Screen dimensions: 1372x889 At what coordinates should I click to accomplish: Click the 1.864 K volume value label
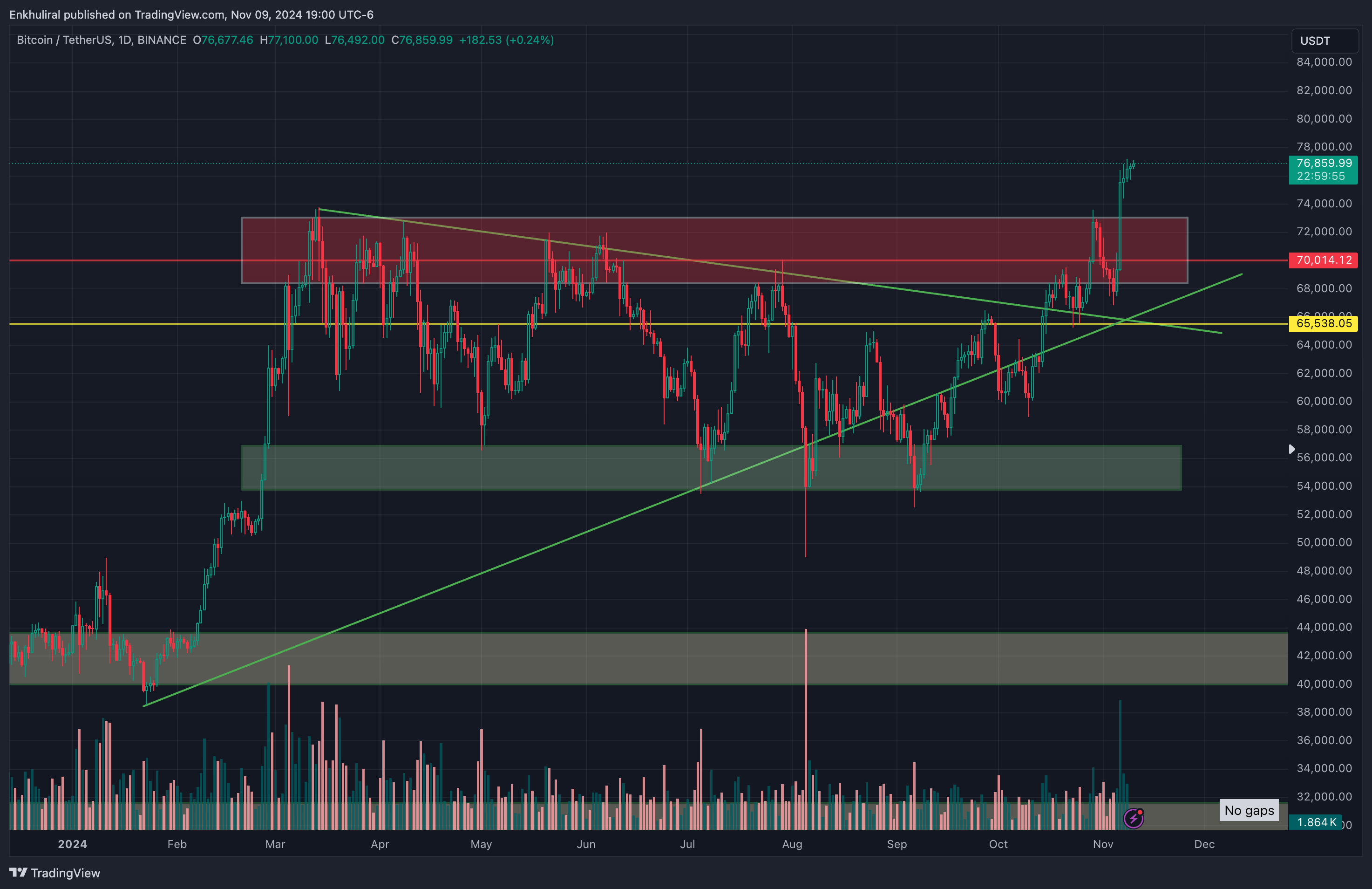pyautogui.click(x=1316, y=822)
